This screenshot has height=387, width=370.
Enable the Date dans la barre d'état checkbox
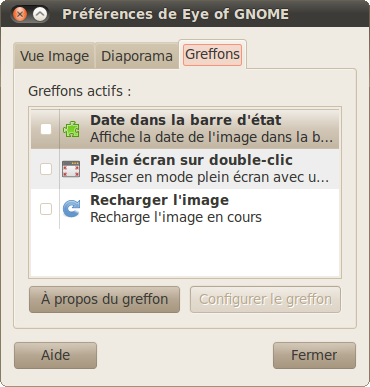click(46, 129)
